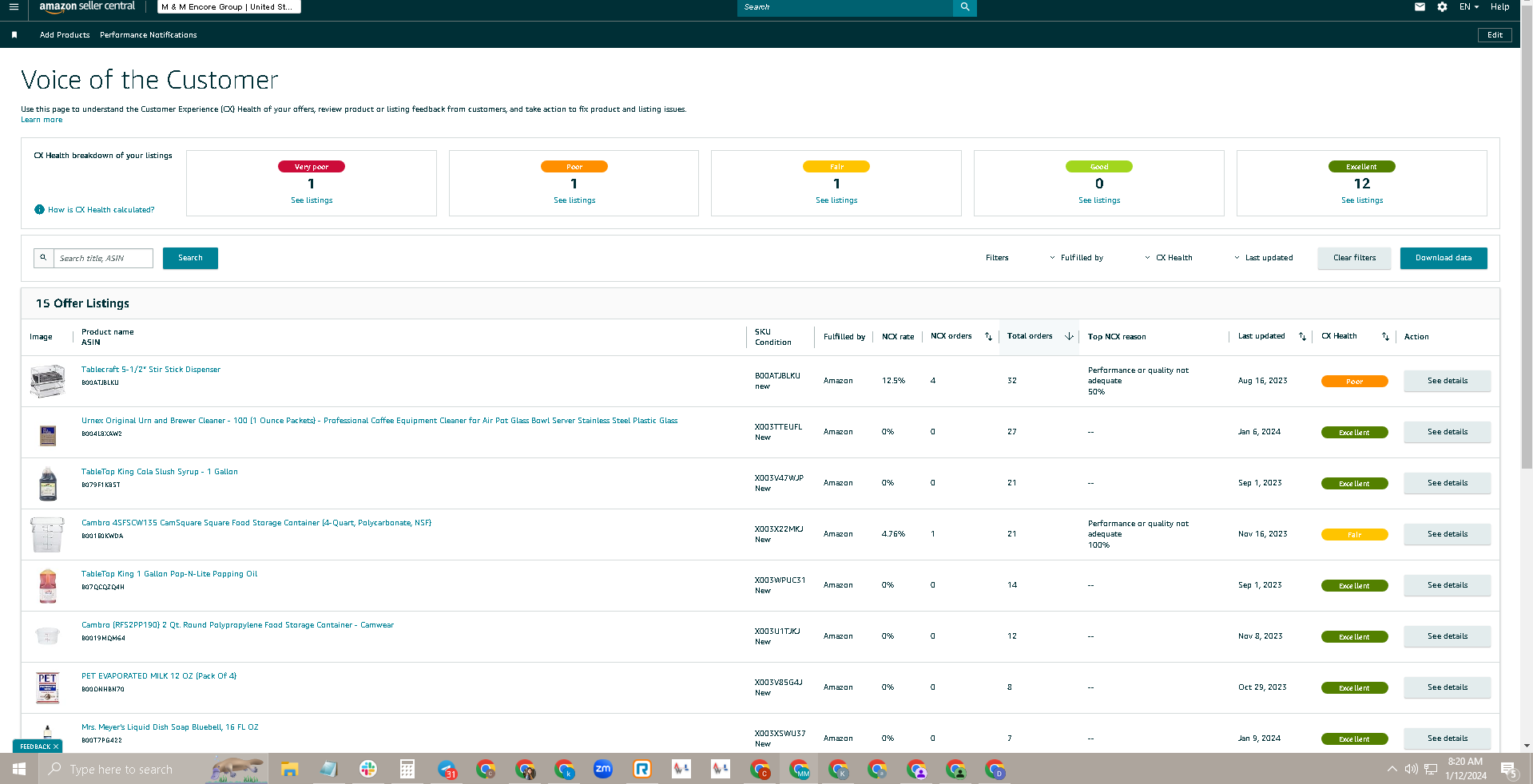Open the Cola Slush Syrup product thumbnail
The image size is (1533, 784).
pyautogui.click(x=48, y=483)
